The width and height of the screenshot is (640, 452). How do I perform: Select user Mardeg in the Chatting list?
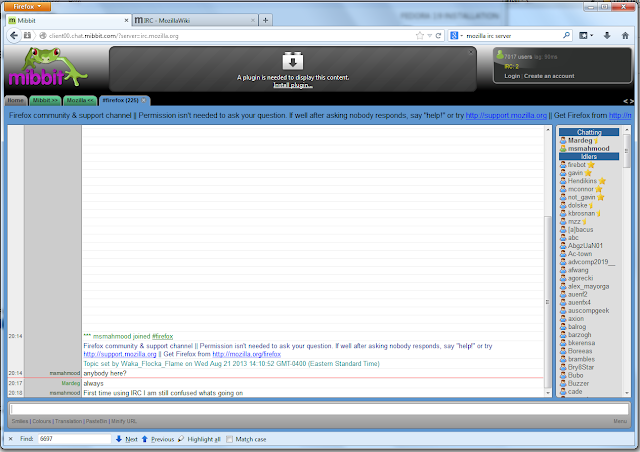pyautogui.click(x=580, y=140)
